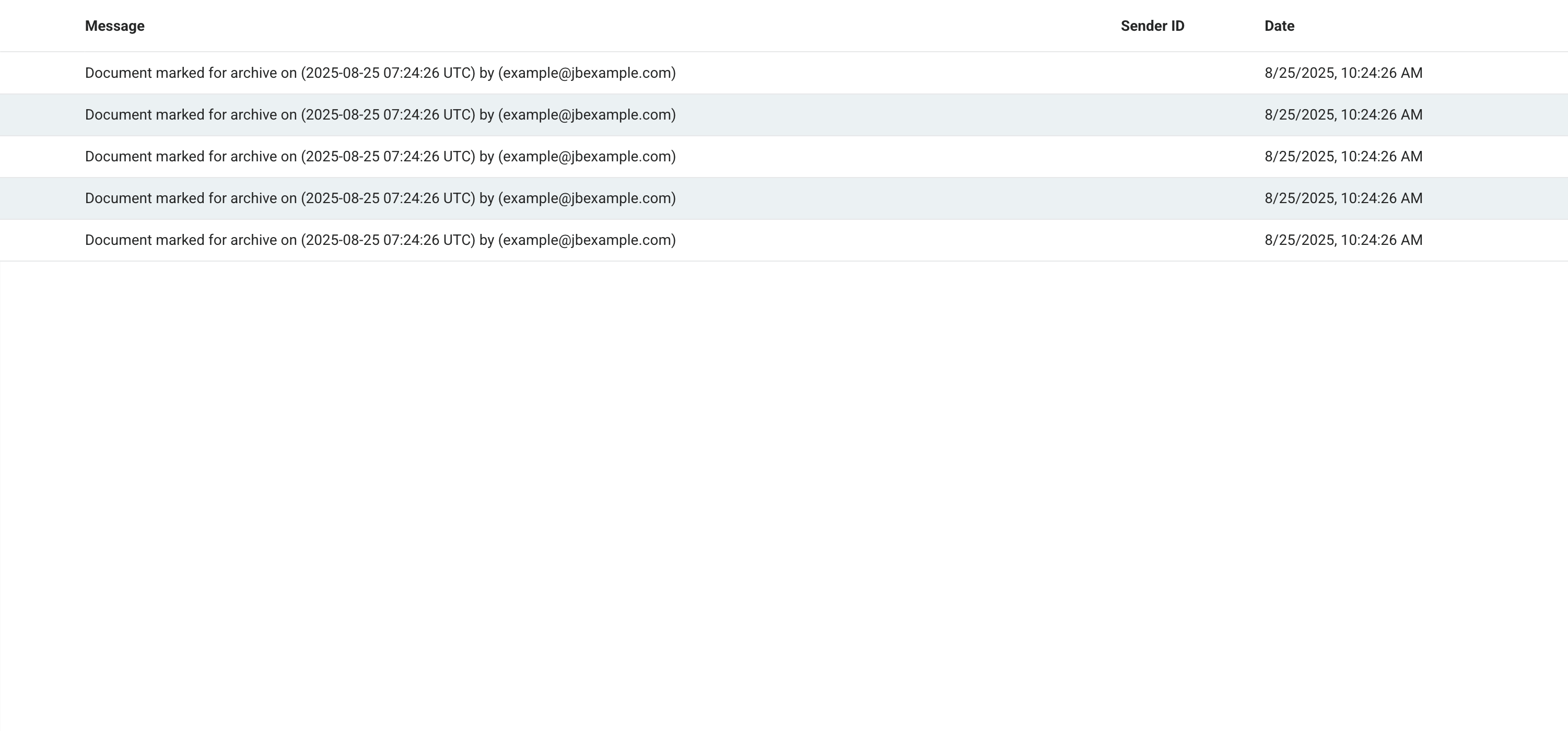Click the date value in the second row
Image resolution: width=1568 pixels, height=731 pixels.
tap(1343, 115)
